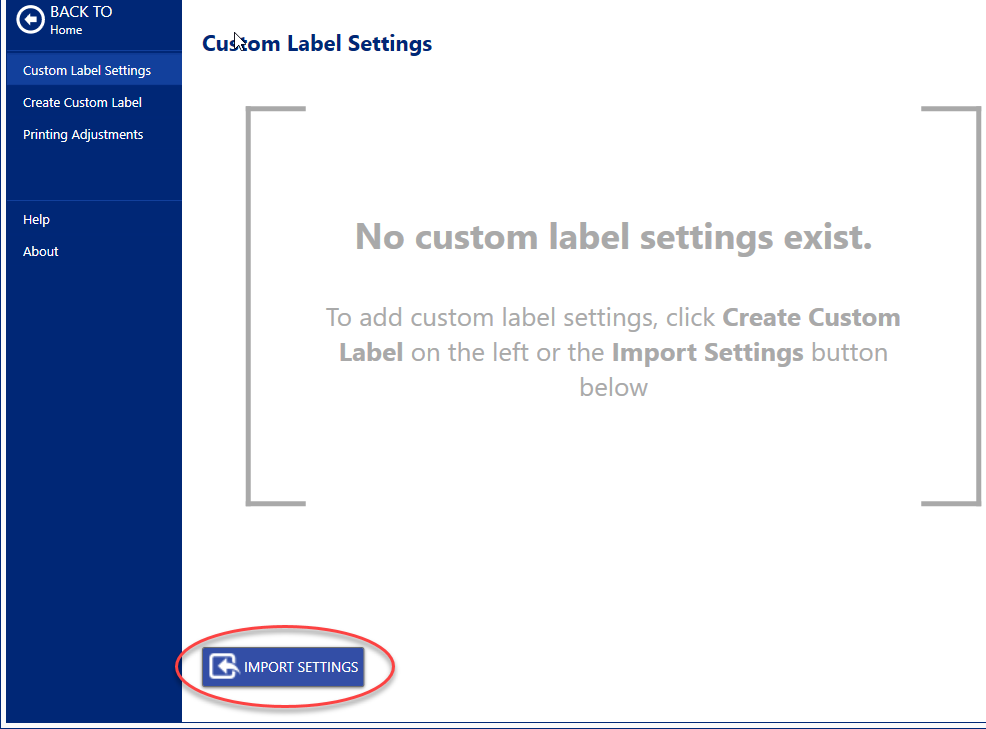
Task: Show the About page from the sidebar
Action: (41, 252)
